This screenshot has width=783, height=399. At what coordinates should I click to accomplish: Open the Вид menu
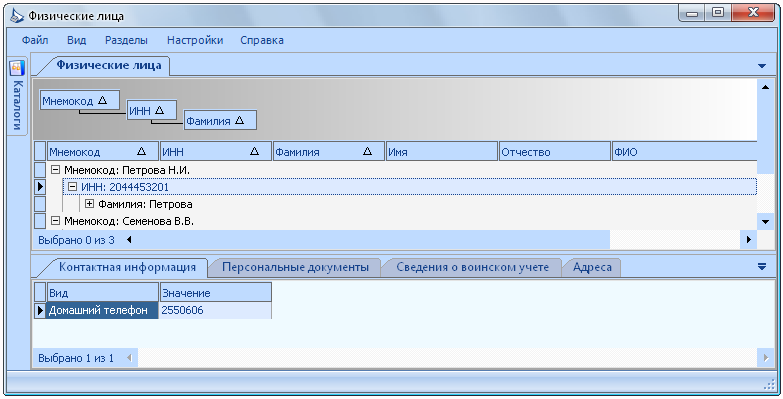76,40
